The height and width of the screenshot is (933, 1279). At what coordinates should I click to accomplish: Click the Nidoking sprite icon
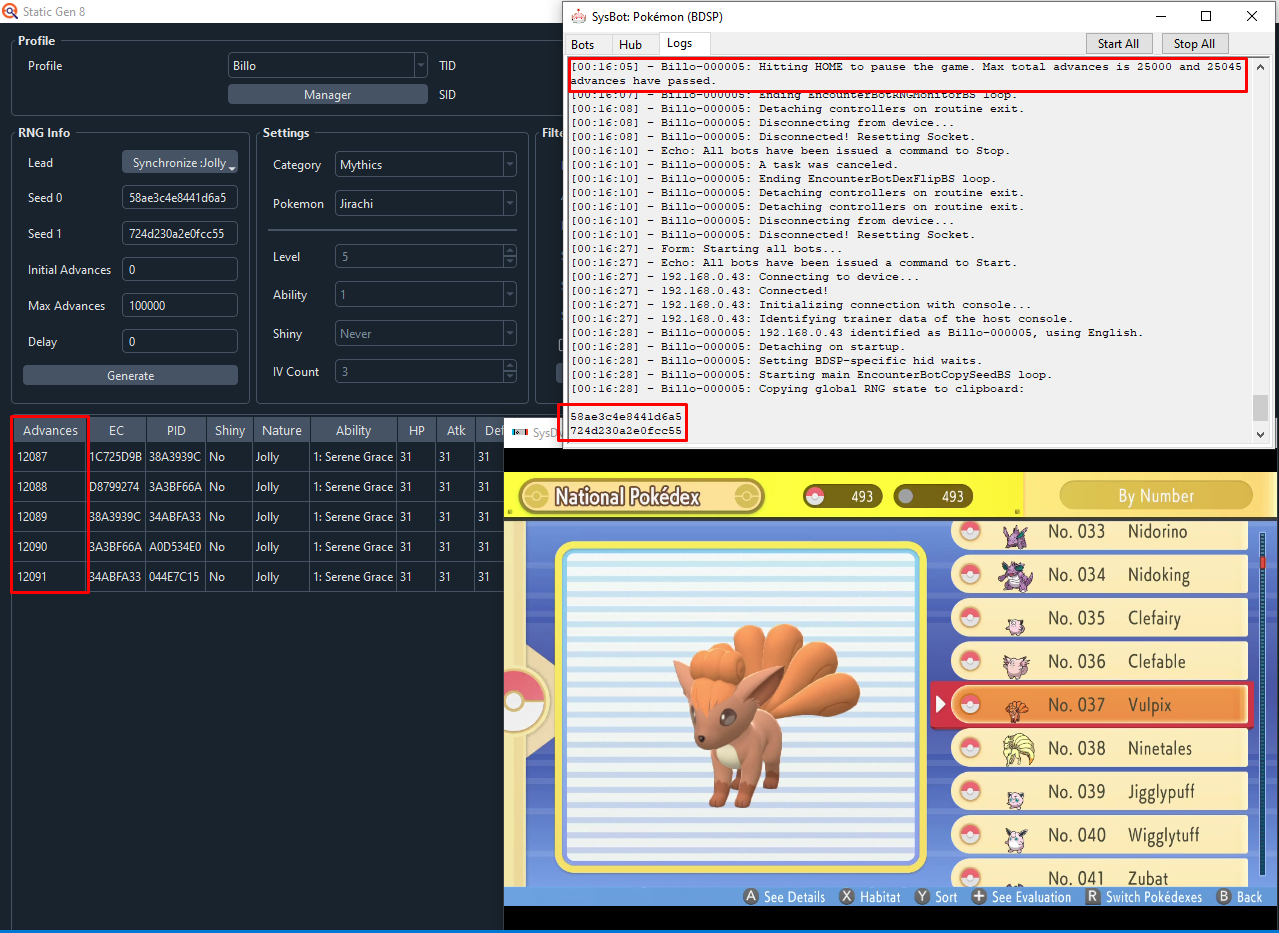click(1014, 575)
